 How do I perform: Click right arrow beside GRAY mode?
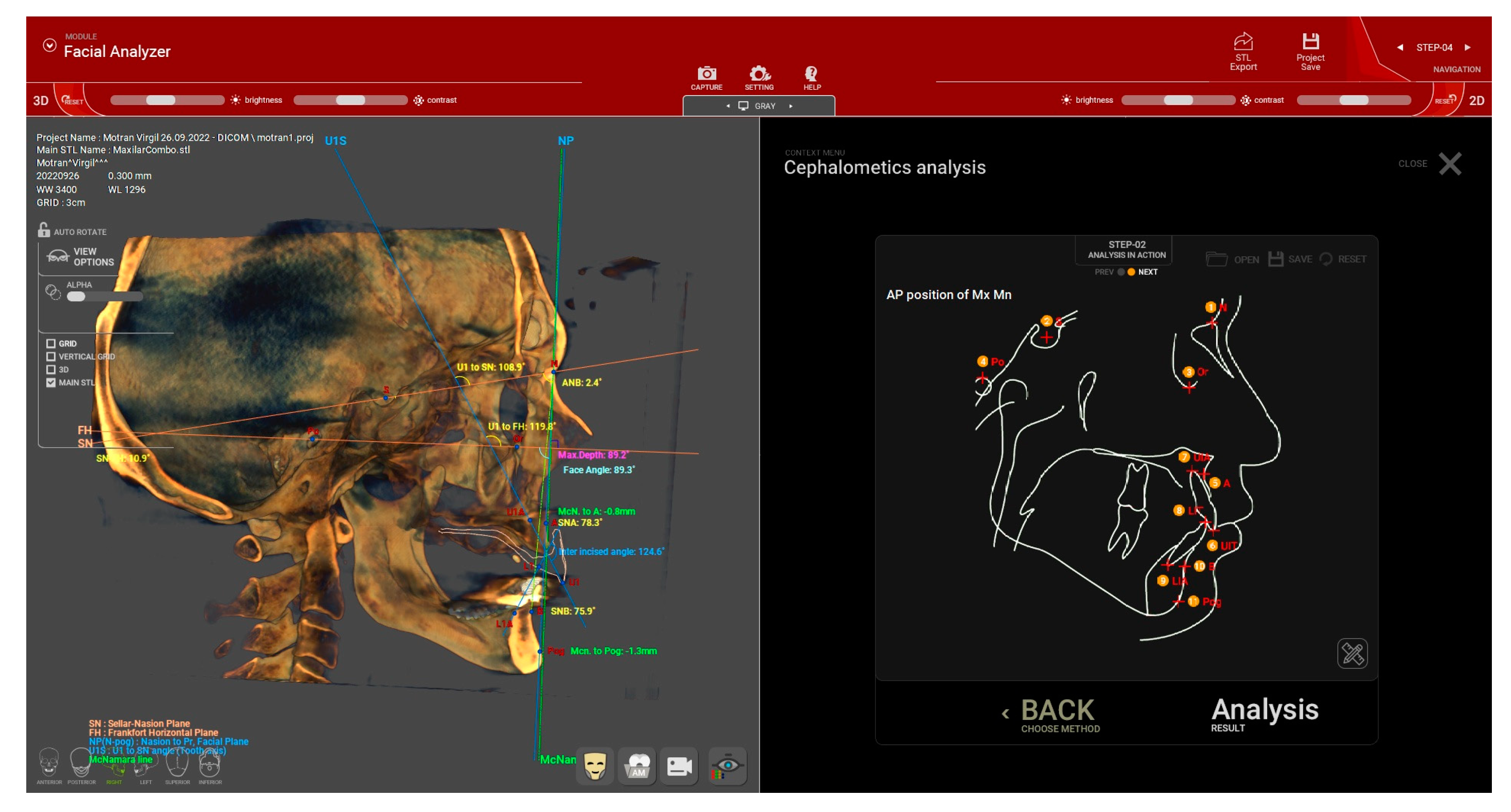click(791, 106)
